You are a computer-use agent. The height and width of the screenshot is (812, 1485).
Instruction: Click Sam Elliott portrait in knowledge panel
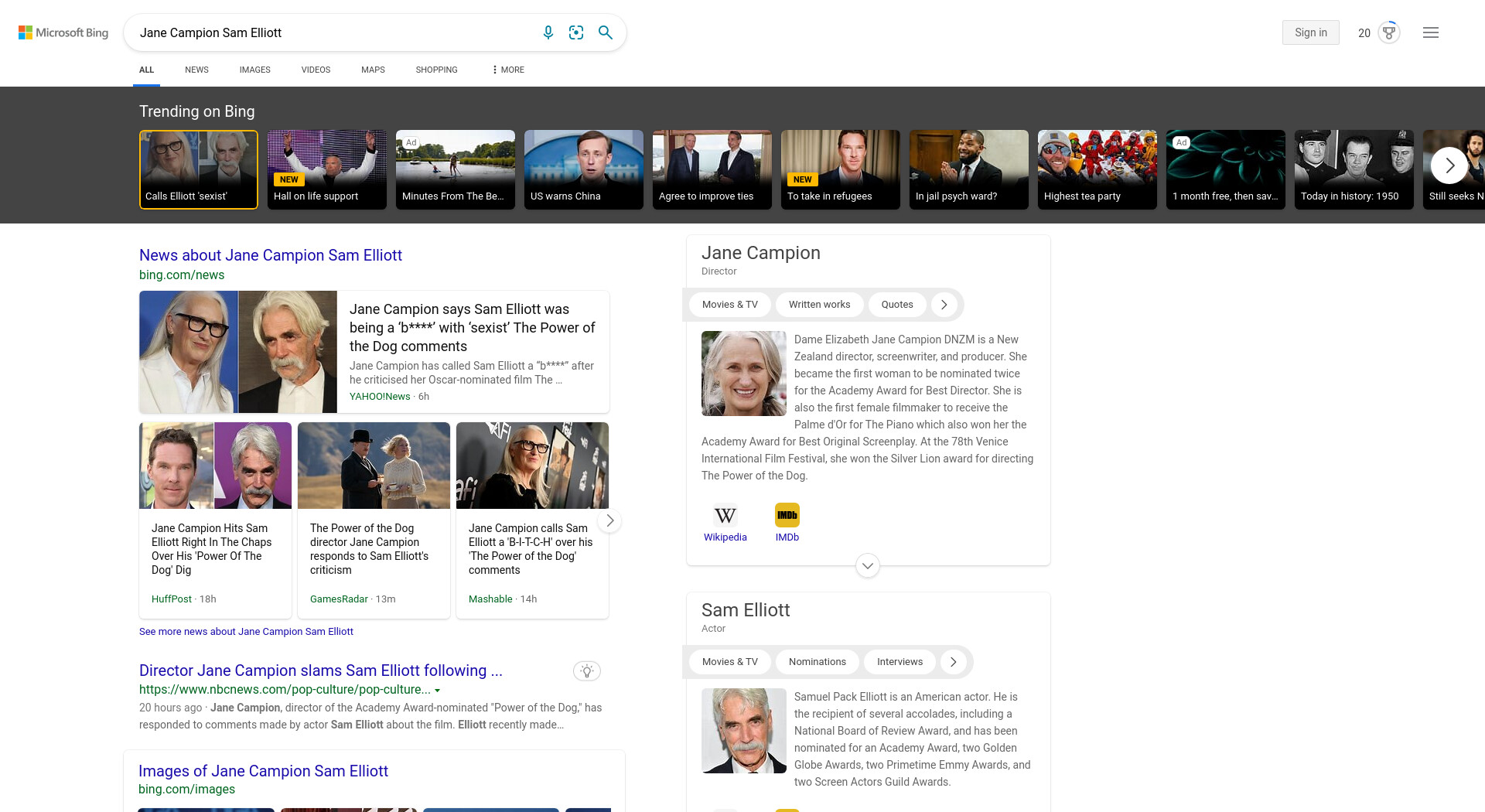(744, 731)
